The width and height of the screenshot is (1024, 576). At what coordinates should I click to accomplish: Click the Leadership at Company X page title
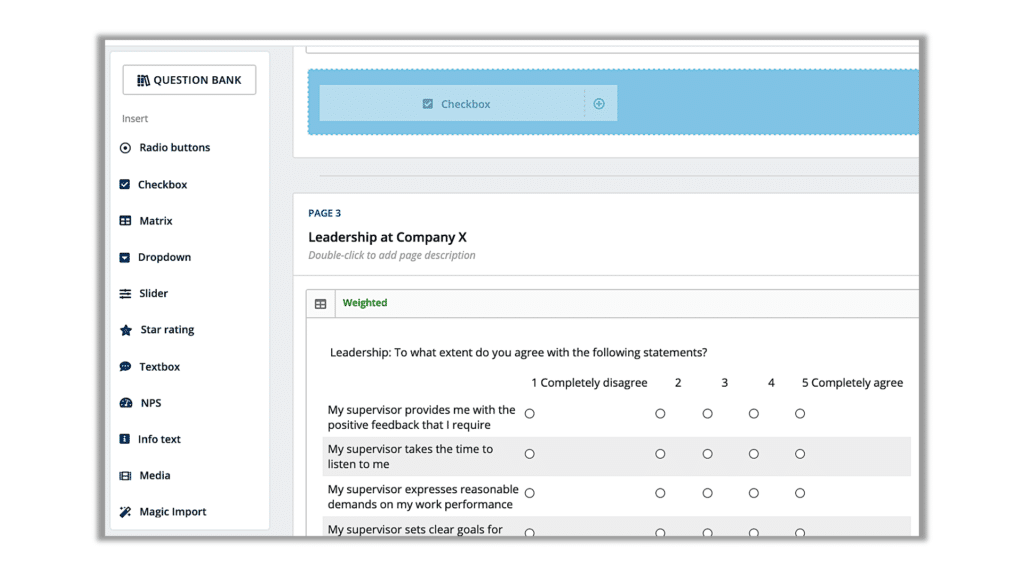pyautogui.click(x=387, y=237)
